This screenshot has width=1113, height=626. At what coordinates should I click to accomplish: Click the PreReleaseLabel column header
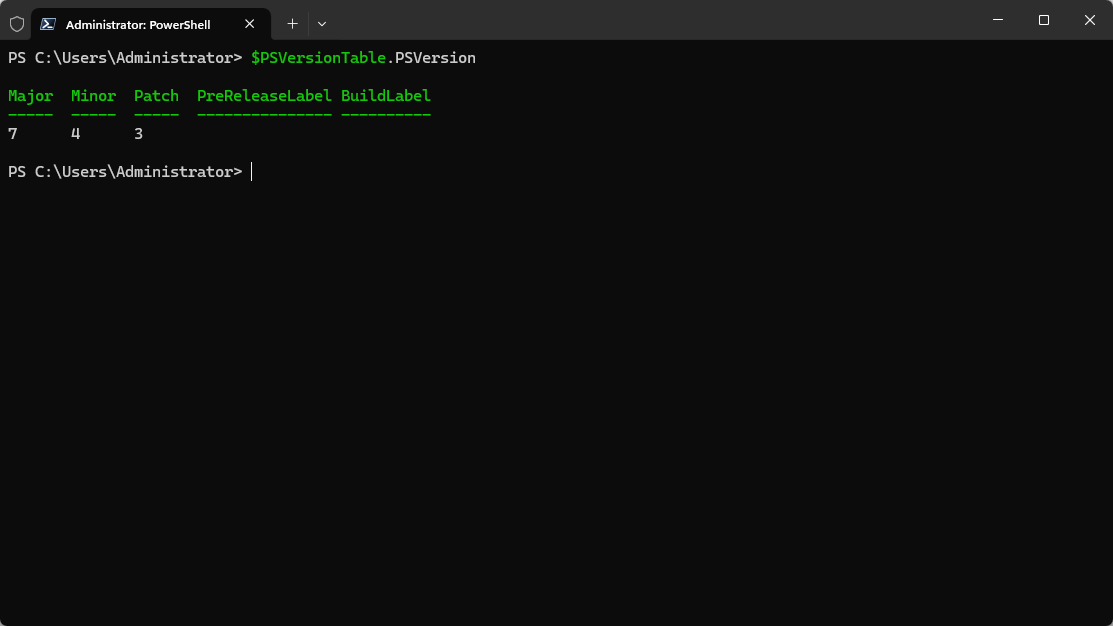(x=264, y=96)
